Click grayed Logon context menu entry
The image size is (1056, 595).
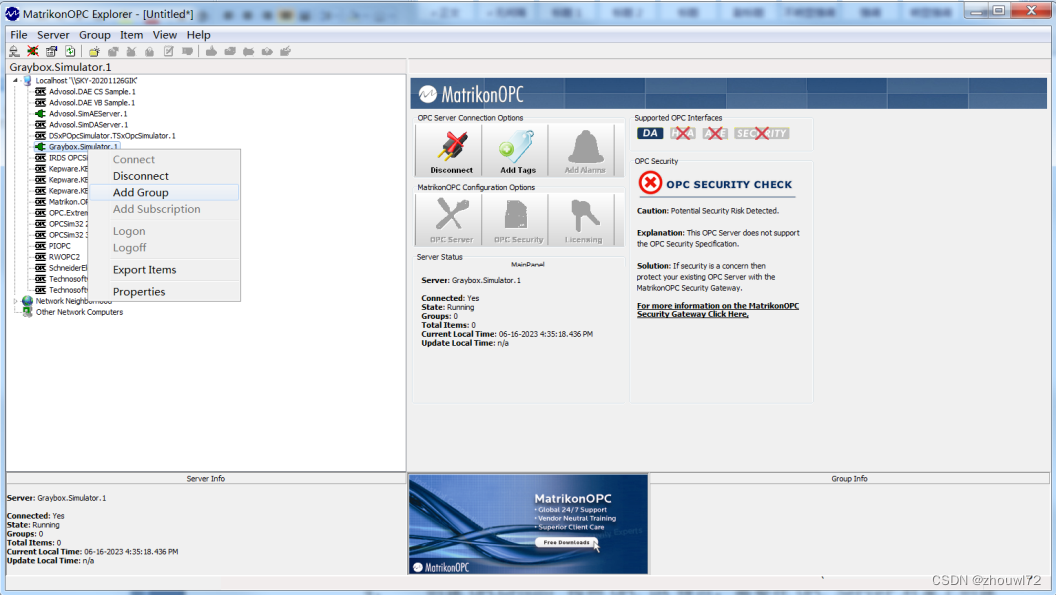click(164, 231)
